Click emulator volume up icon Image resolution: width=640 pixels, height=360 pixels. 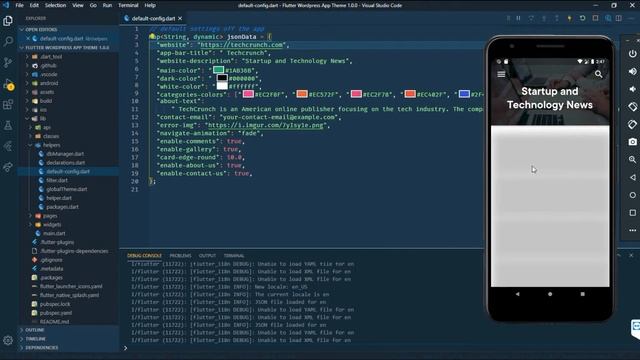(632, 71)
